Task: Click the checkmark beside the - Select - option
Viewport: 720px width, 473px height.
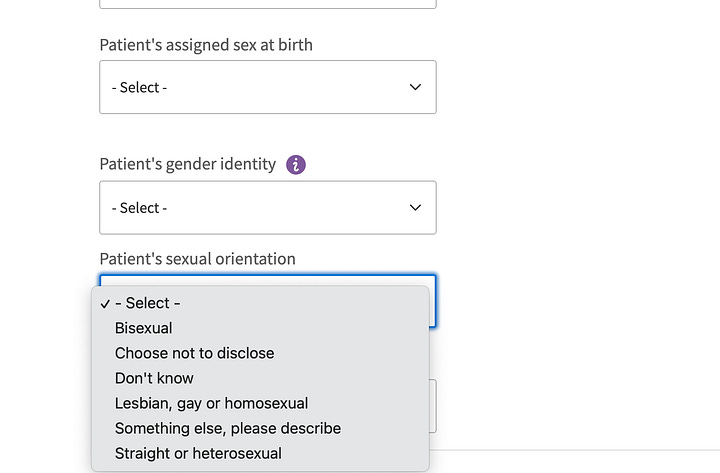Action: point(104,303)
